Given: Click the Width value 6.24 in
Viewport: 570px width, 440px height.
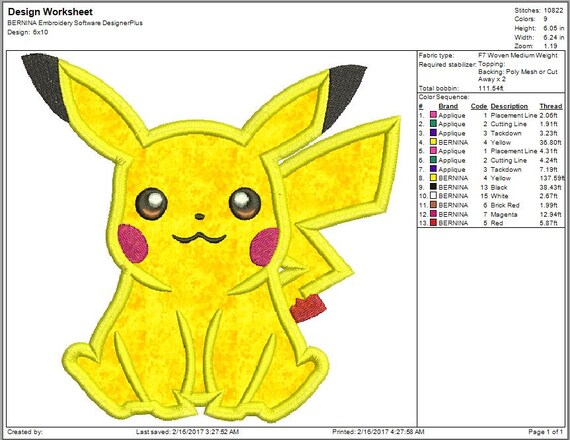Looking at the screenshot, I should tap(554, 37).
